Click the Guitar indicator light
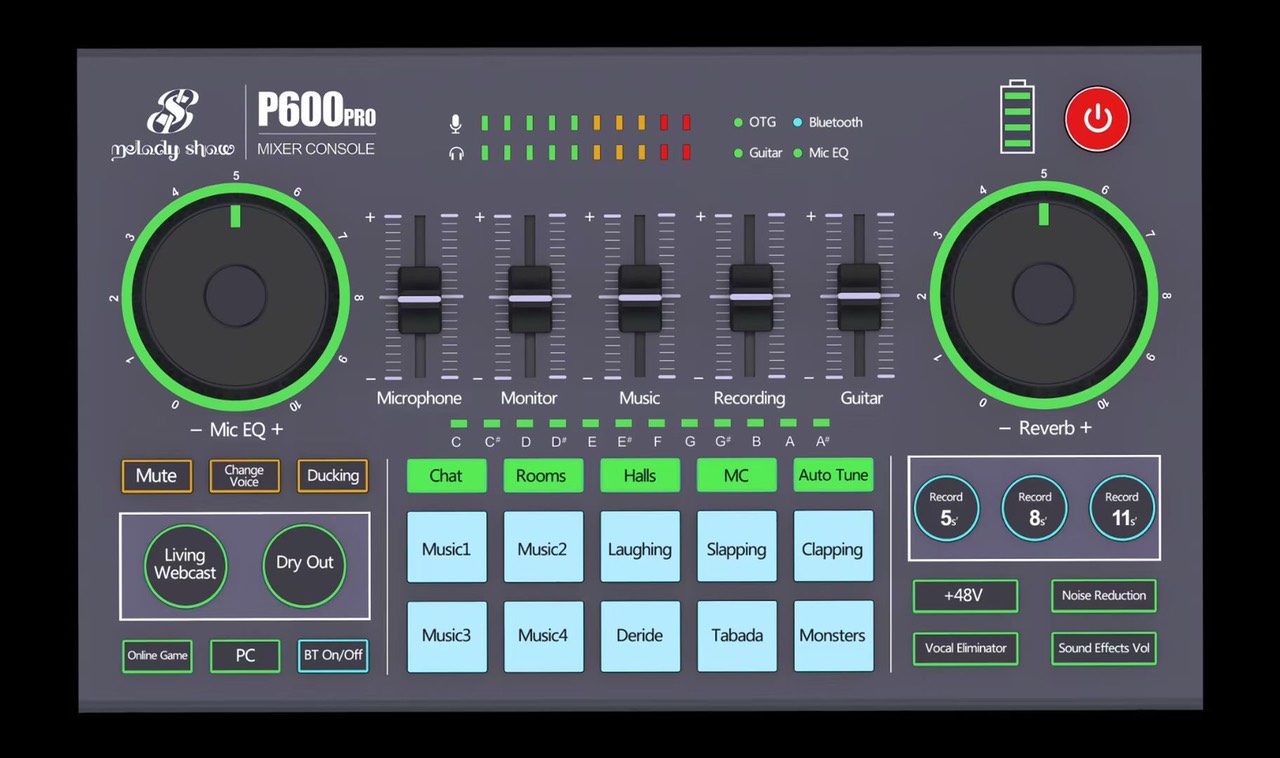The width and height of the screenshot is (1280, 758). [x=739, y=153]
